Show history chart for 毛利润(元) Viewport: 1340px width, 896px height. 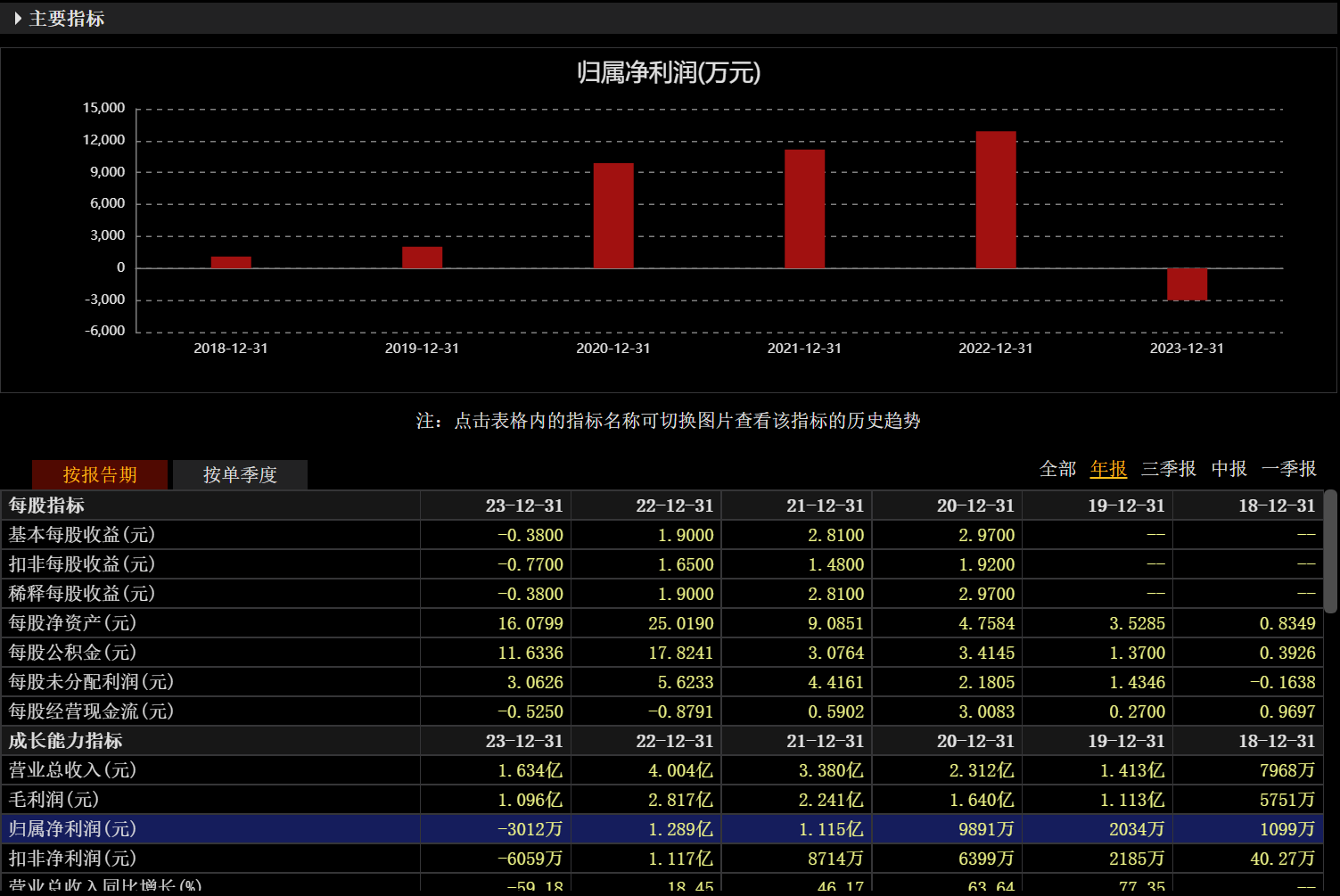pos(53,800)
